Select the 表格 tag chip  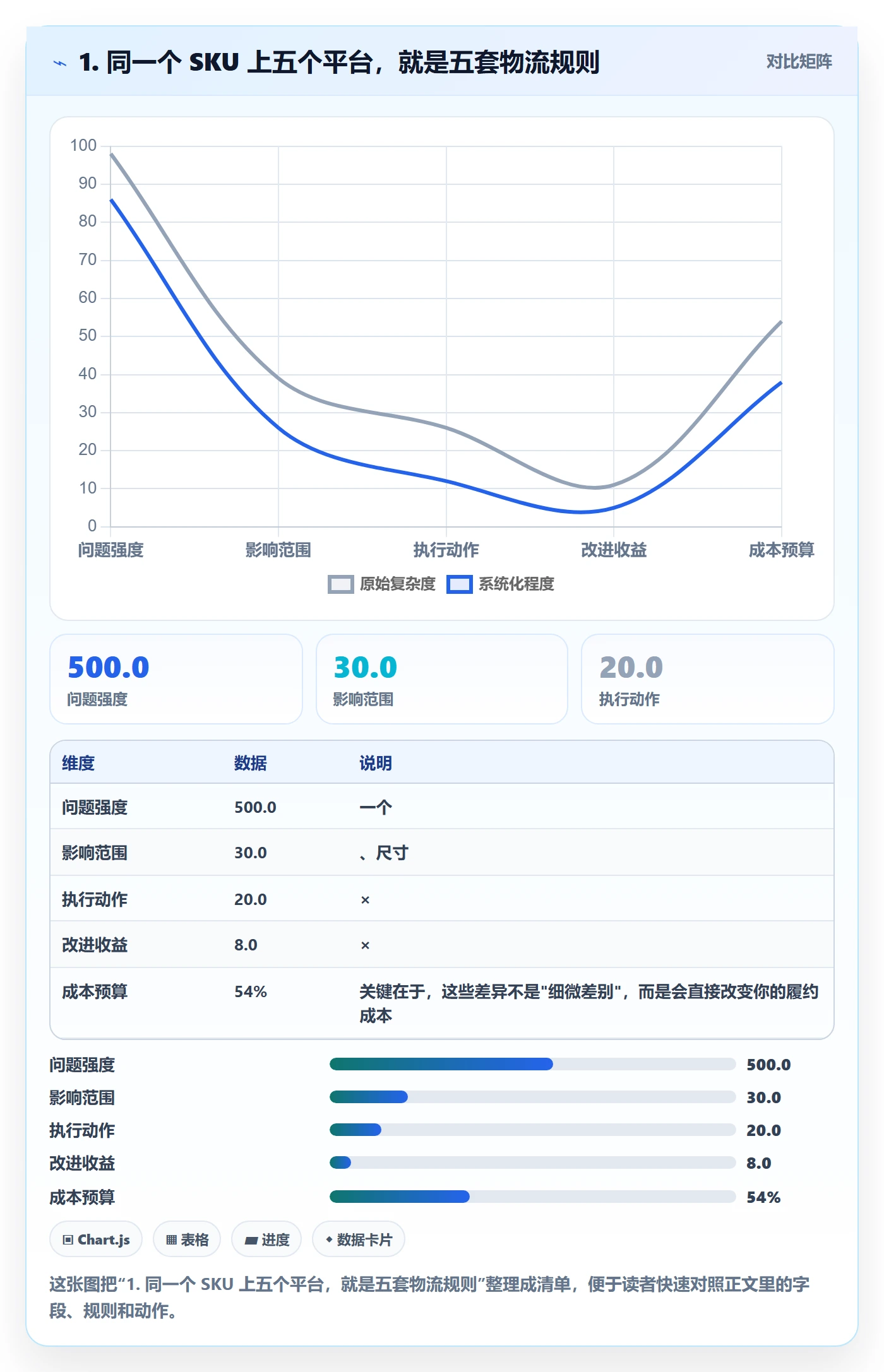click(x=187, y=1239)
